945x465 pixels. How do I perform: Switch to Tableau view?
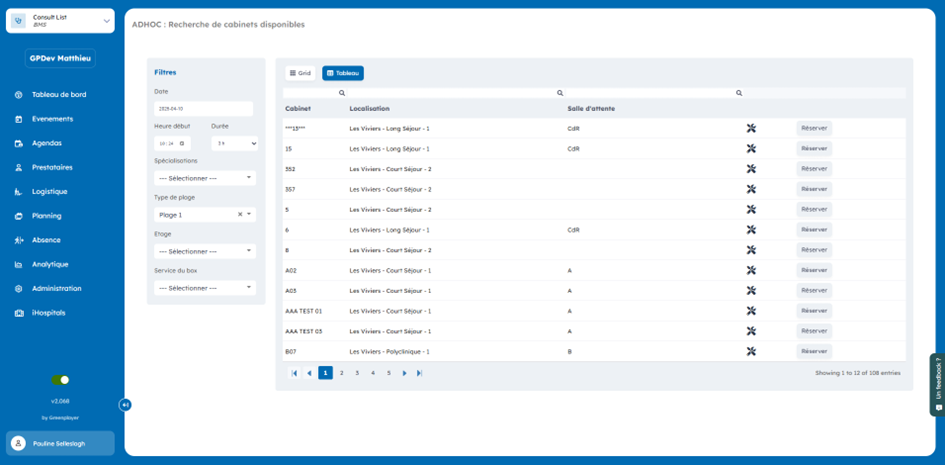[343, 73]
